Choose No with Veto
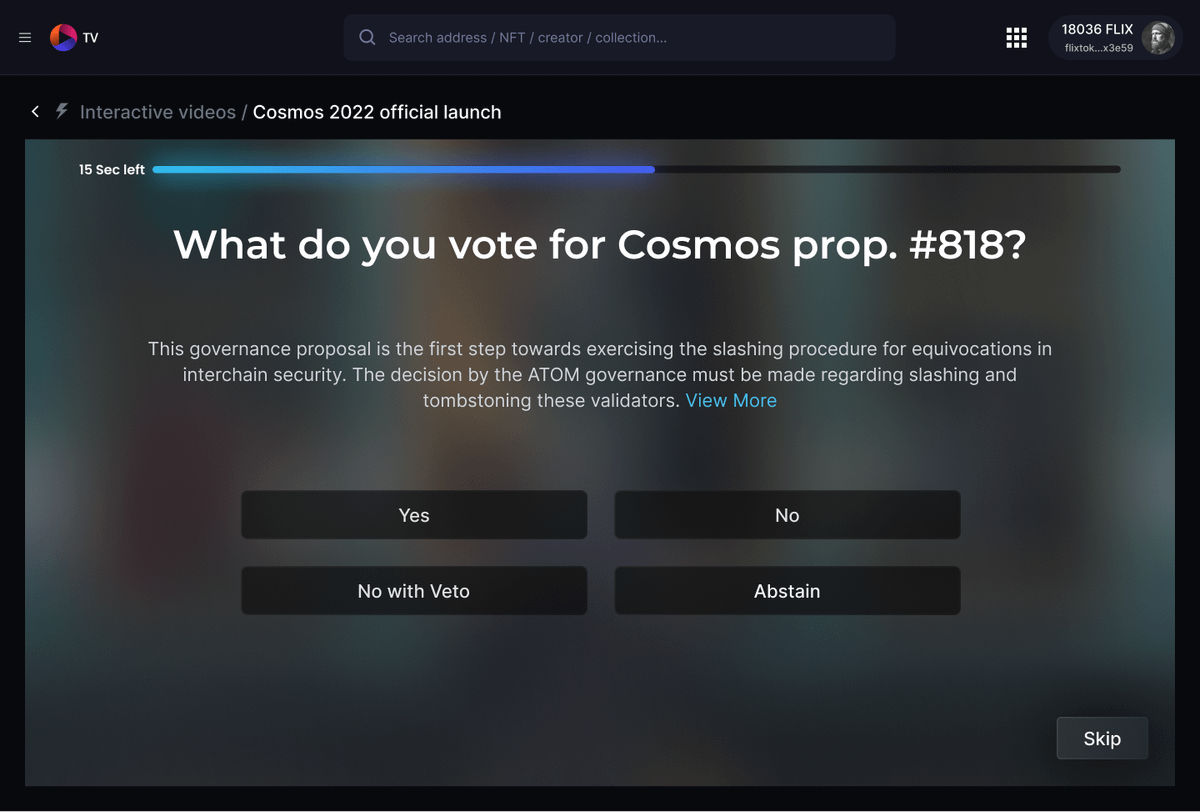 point(414,591)
